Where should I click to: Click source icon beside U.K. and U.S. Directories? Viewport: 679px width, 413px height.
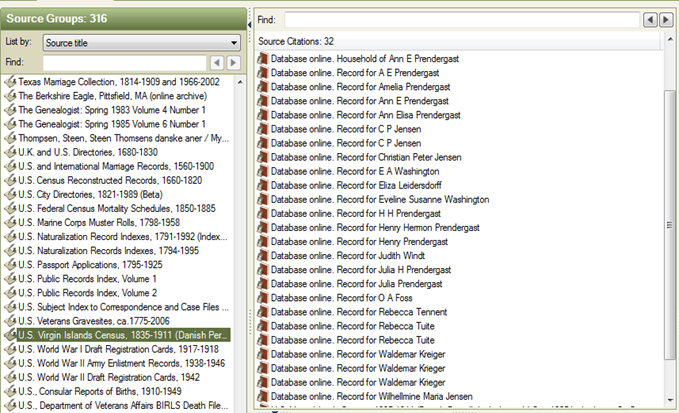[x=10, y=152]
